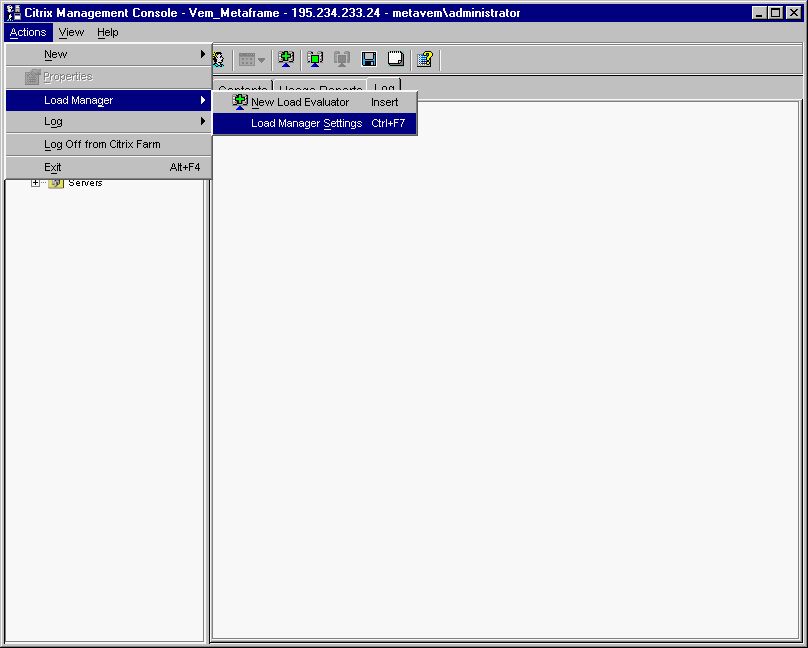Screen dimensions: 808x648
Task: Click the white stacked pages toolbar icon
Action: pos(396,59)
